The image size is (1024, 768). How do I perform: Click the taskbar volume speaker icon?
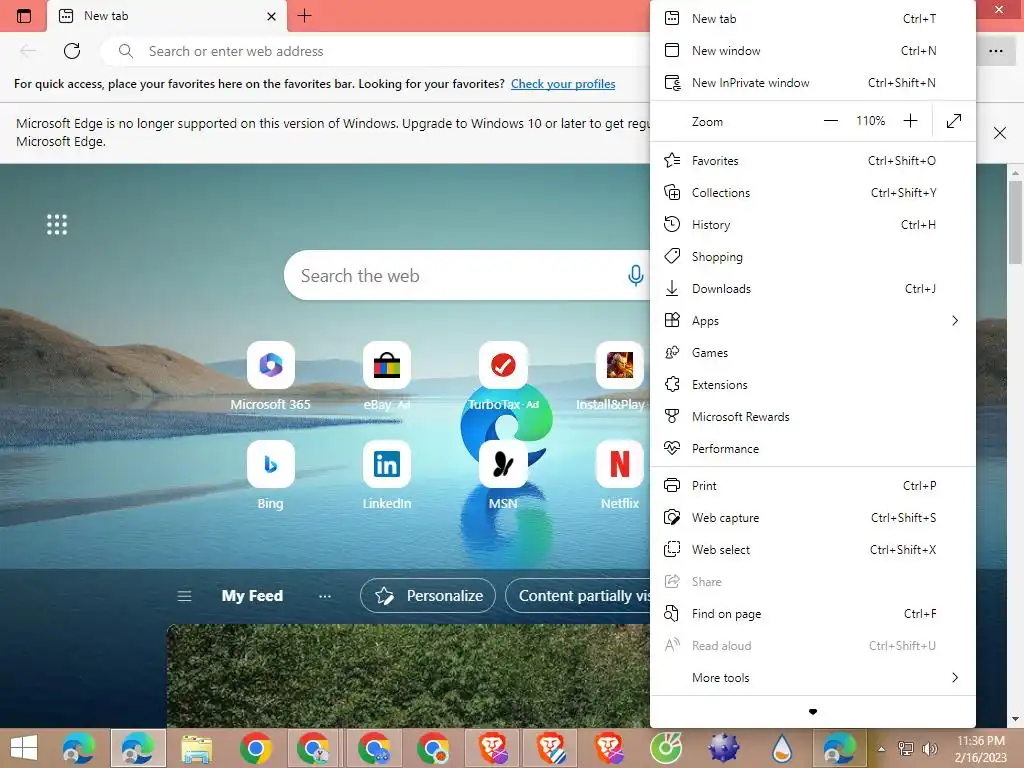929,748
